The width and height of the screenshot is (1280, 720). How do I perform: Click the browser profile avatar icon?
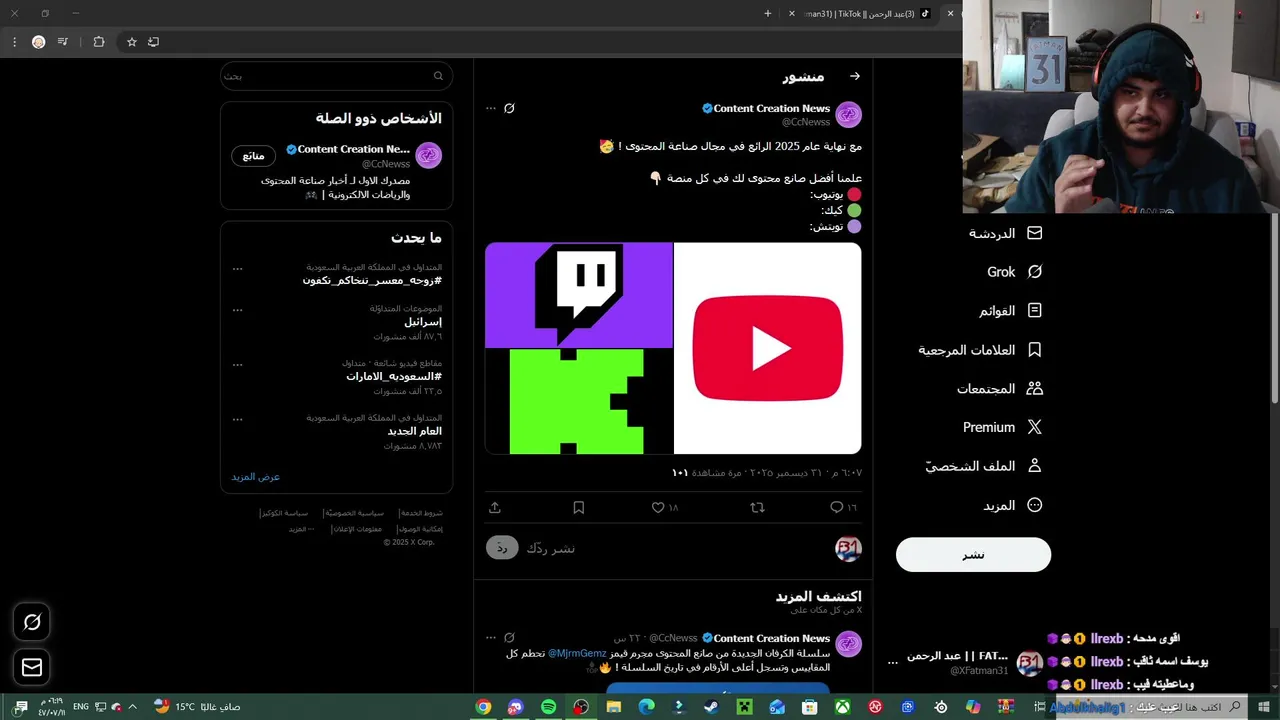(x=38, y=42)
